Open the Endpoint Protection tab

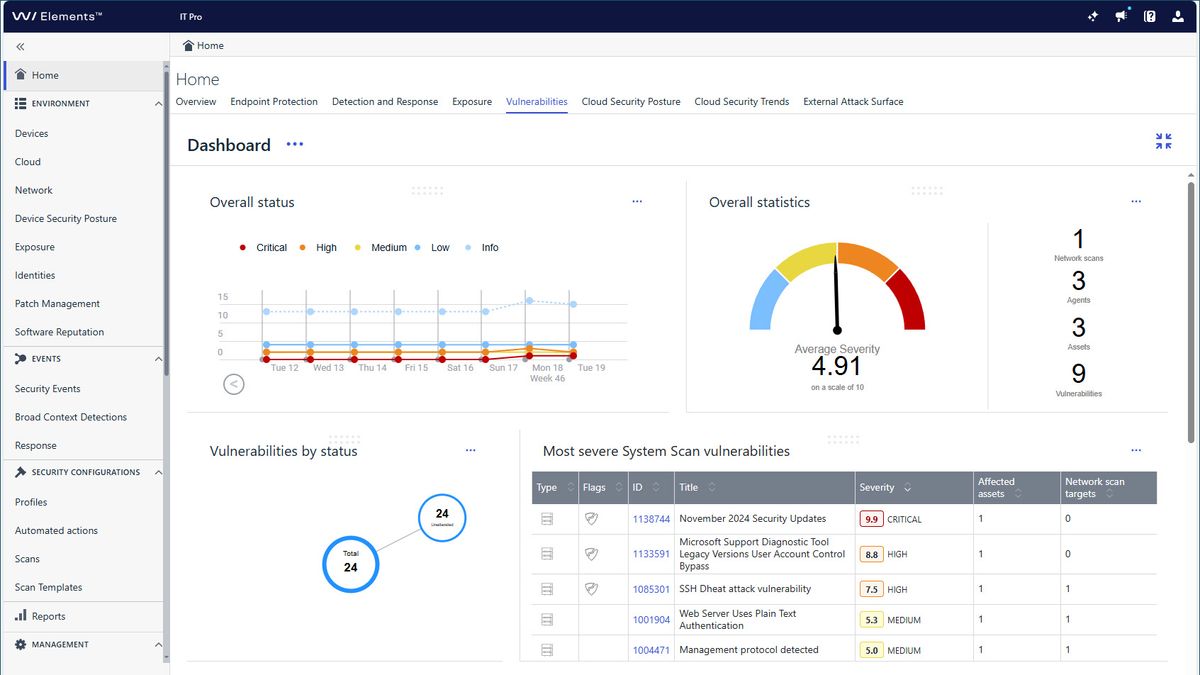(x=274, y=101)
